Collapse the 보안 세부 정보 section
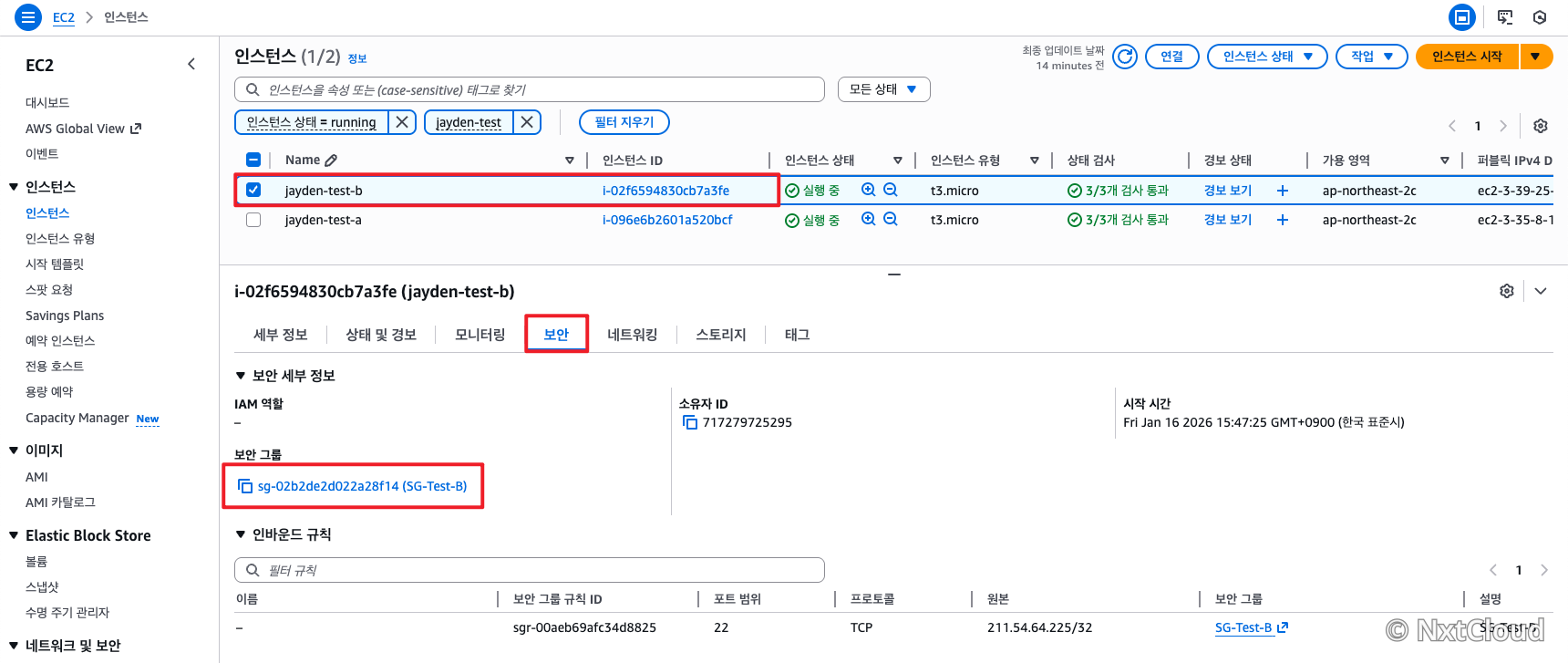1568x663 pixels. tap(241, 376)
